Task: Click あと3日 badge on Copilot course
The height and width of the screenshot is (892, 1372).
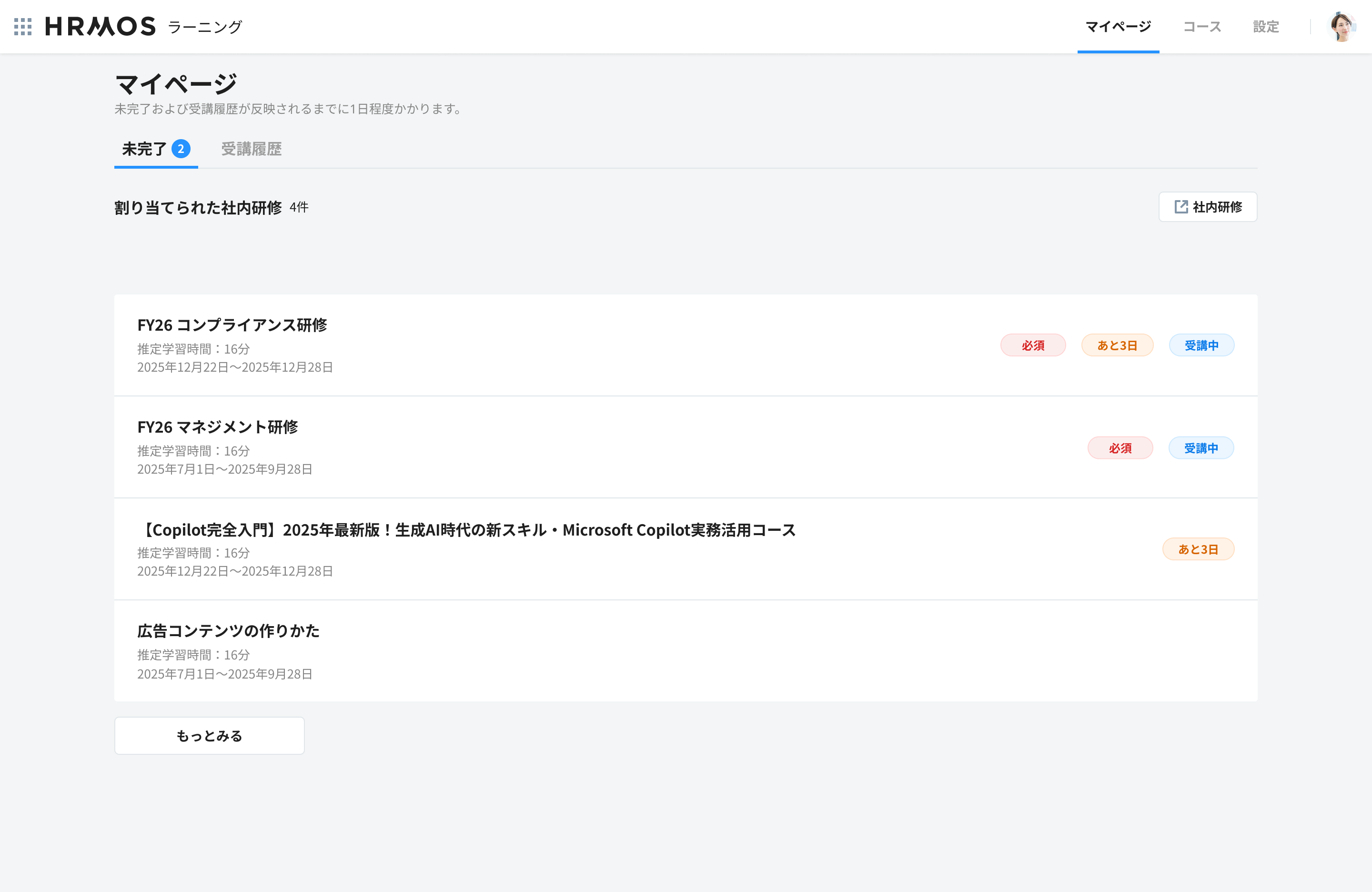Action: (1198, 549)
